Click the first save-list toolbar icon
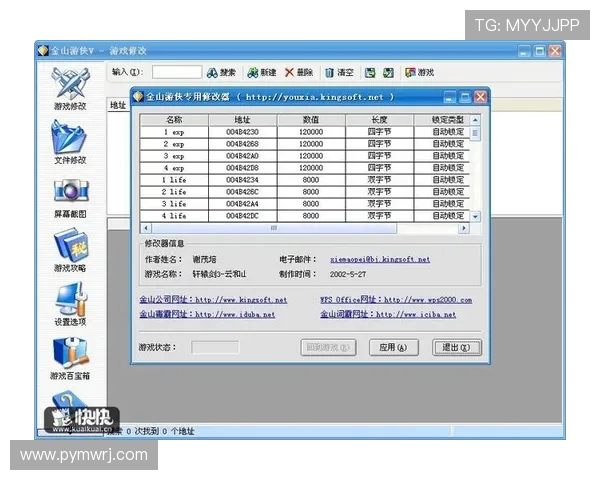Viewport: 600px width, 480px height. pyautogui.click(x=370, y=73)
